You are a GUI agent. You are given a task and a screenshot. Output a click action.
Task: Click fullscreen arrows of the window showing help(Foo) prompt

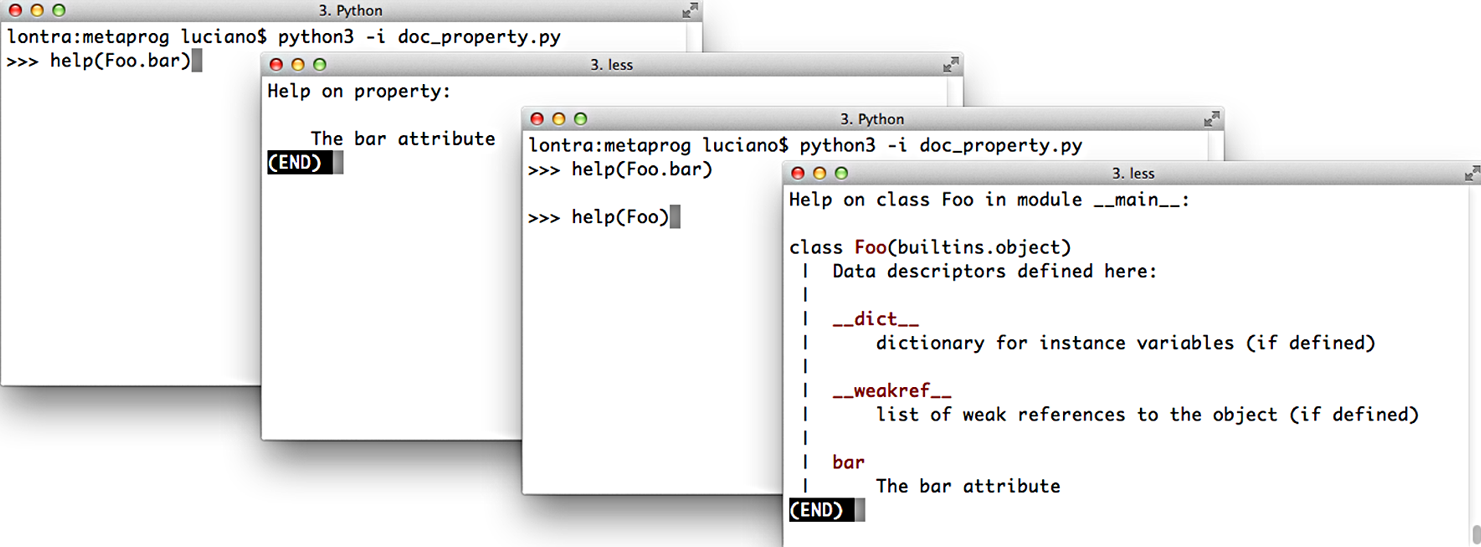[x=1211, y=119]
